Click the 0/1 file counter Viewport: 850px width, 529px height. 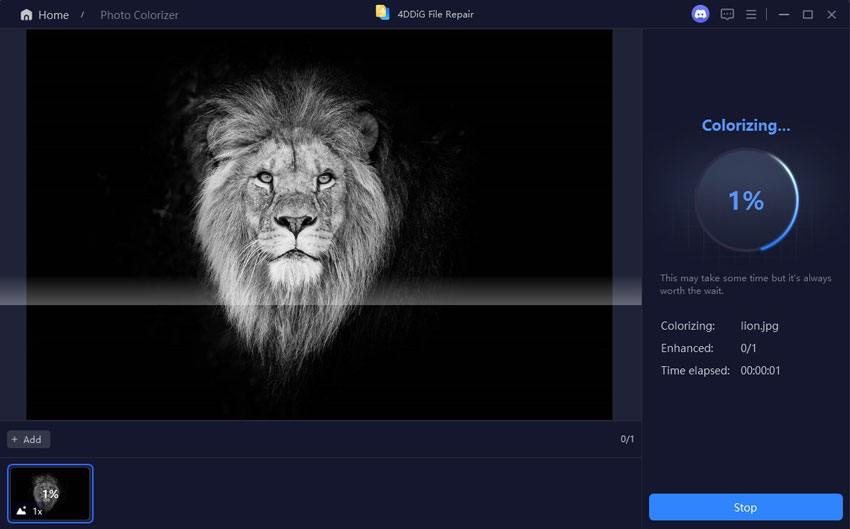(627, 439)
